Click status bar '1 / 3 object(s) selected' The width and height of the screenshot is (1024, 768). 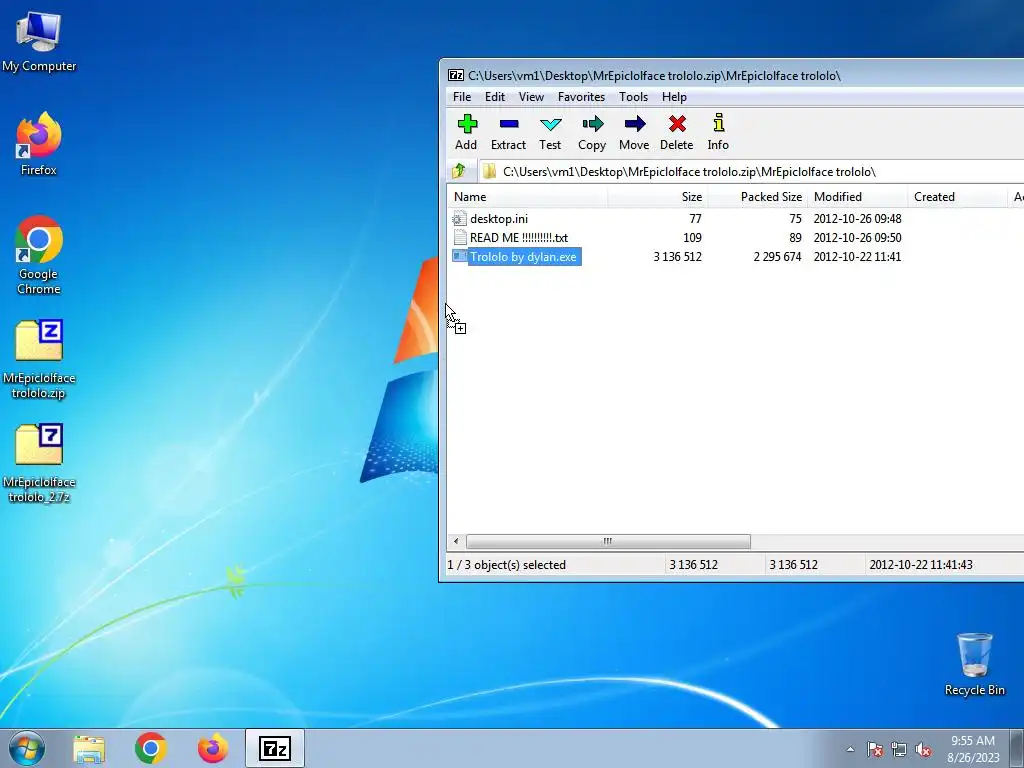(506, 565)
